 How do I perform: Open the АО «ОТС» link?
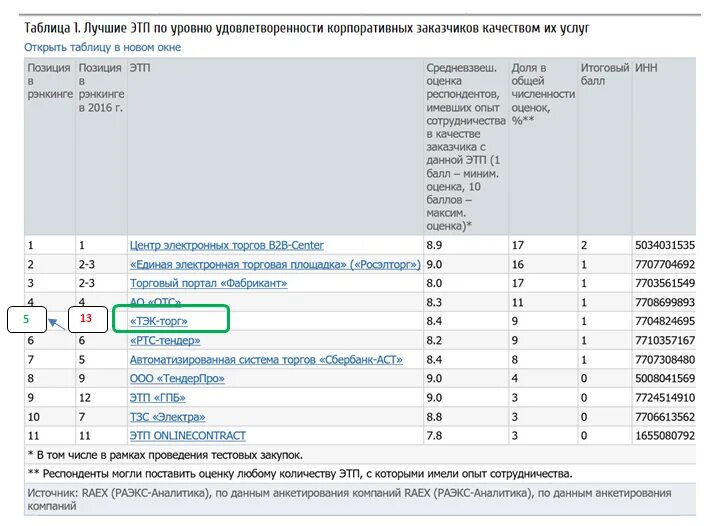(155, 302)
